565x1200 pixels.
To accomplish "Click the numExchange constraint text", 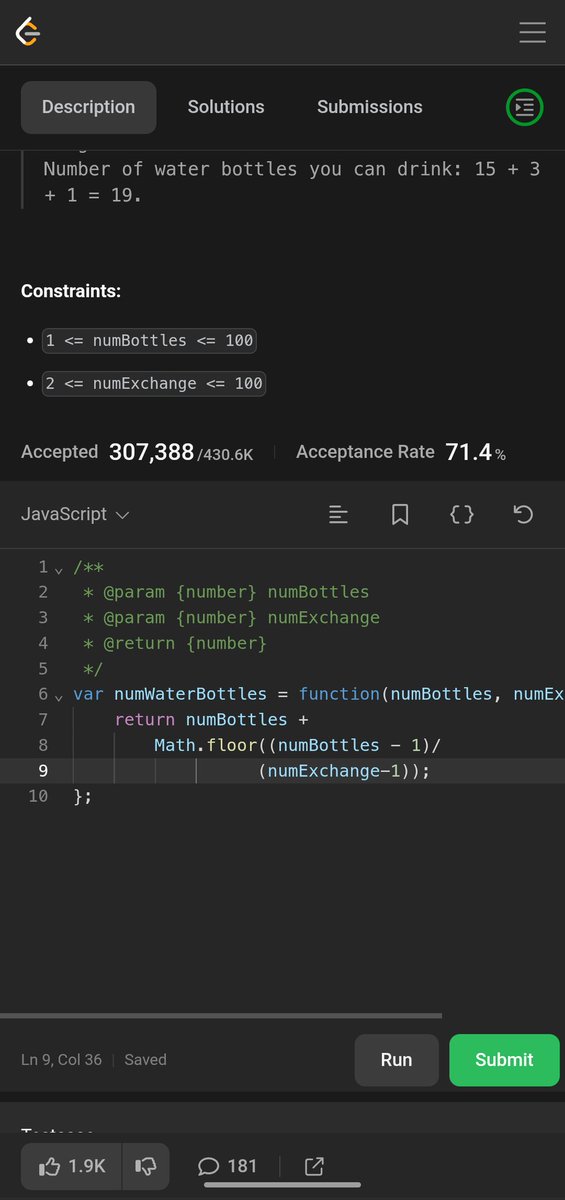I will point(154,383).
